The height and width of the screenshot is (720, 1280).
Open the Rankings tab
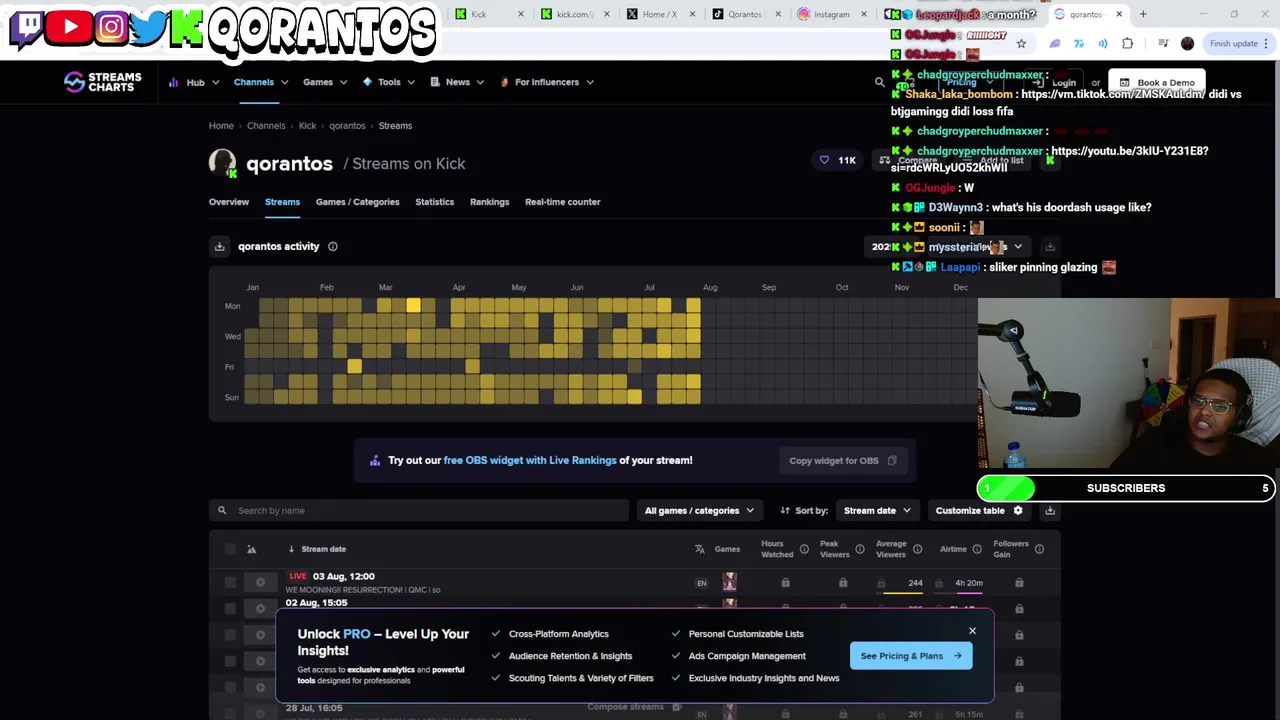[489, 202]
